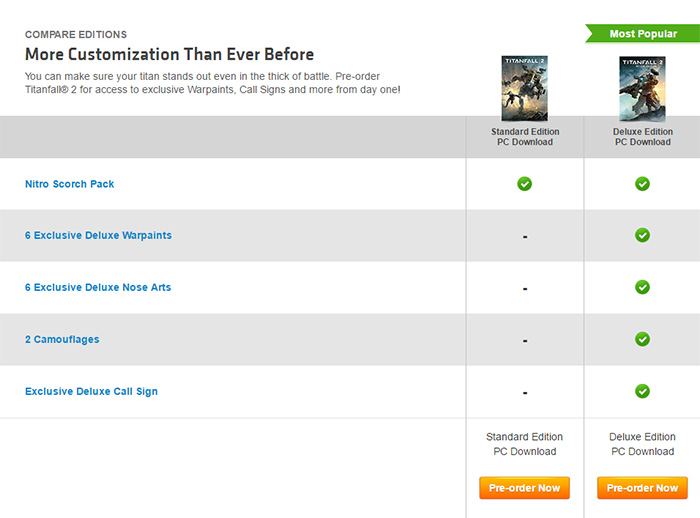Click Standard Edition dash in 2 Camouflages row
Viewport: 700px width, 518px height.
point(525,341)
